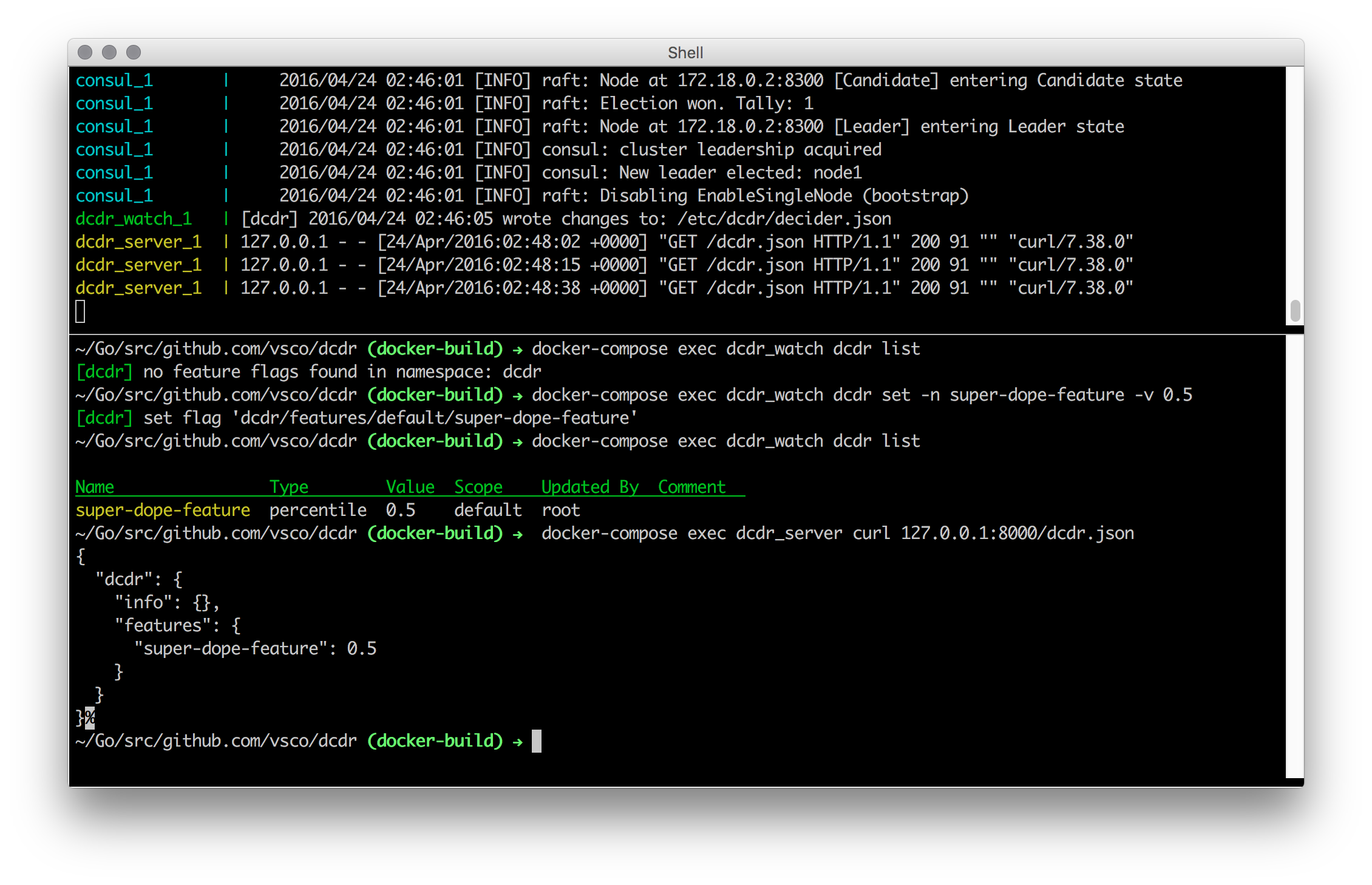The image size is (1372, 885).
Task: Click the Updated By column header
Action: (x=590, y=487)
